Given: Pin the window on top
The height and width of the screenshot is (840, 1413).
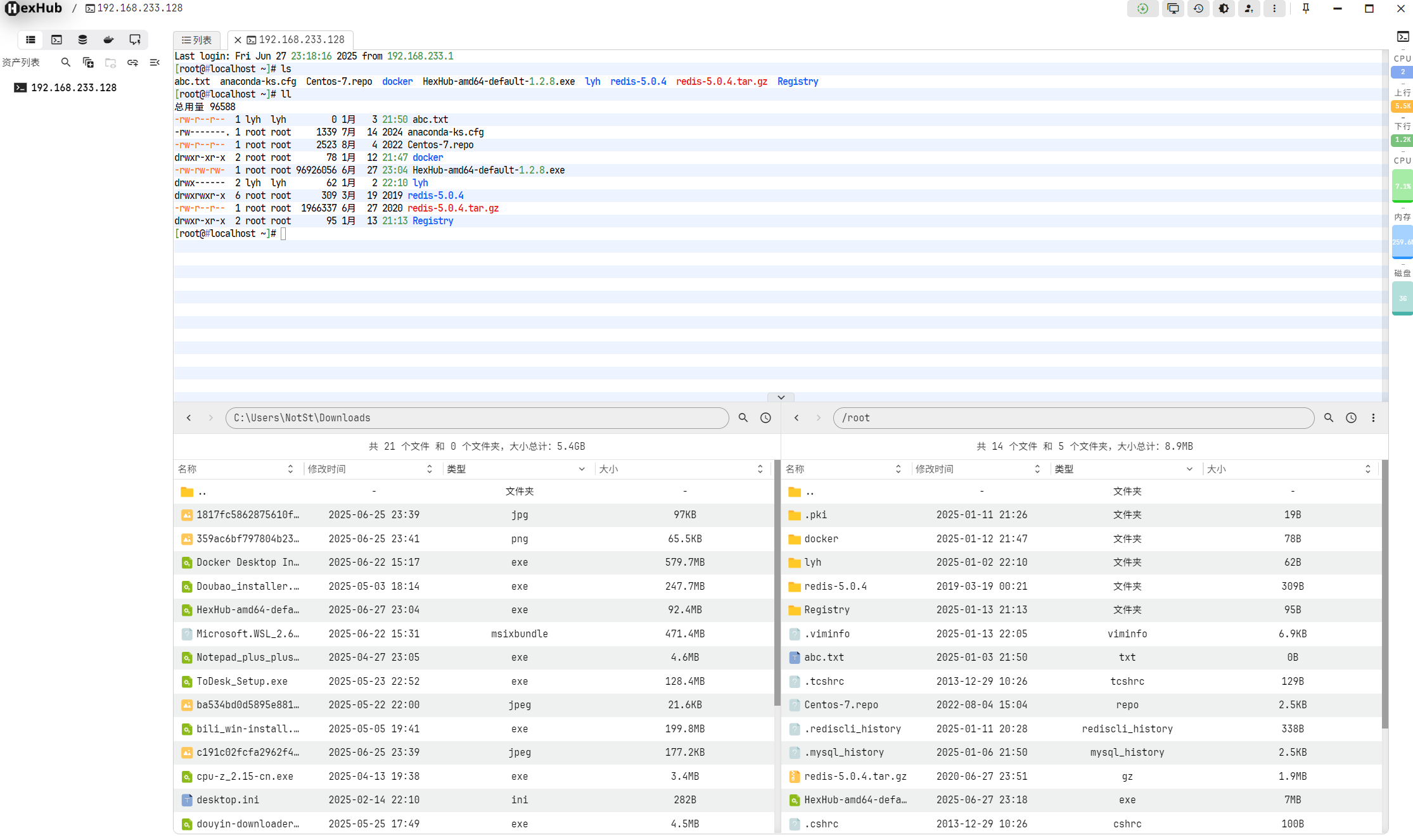Looking at the screenshot, I should coord(1306,8).
